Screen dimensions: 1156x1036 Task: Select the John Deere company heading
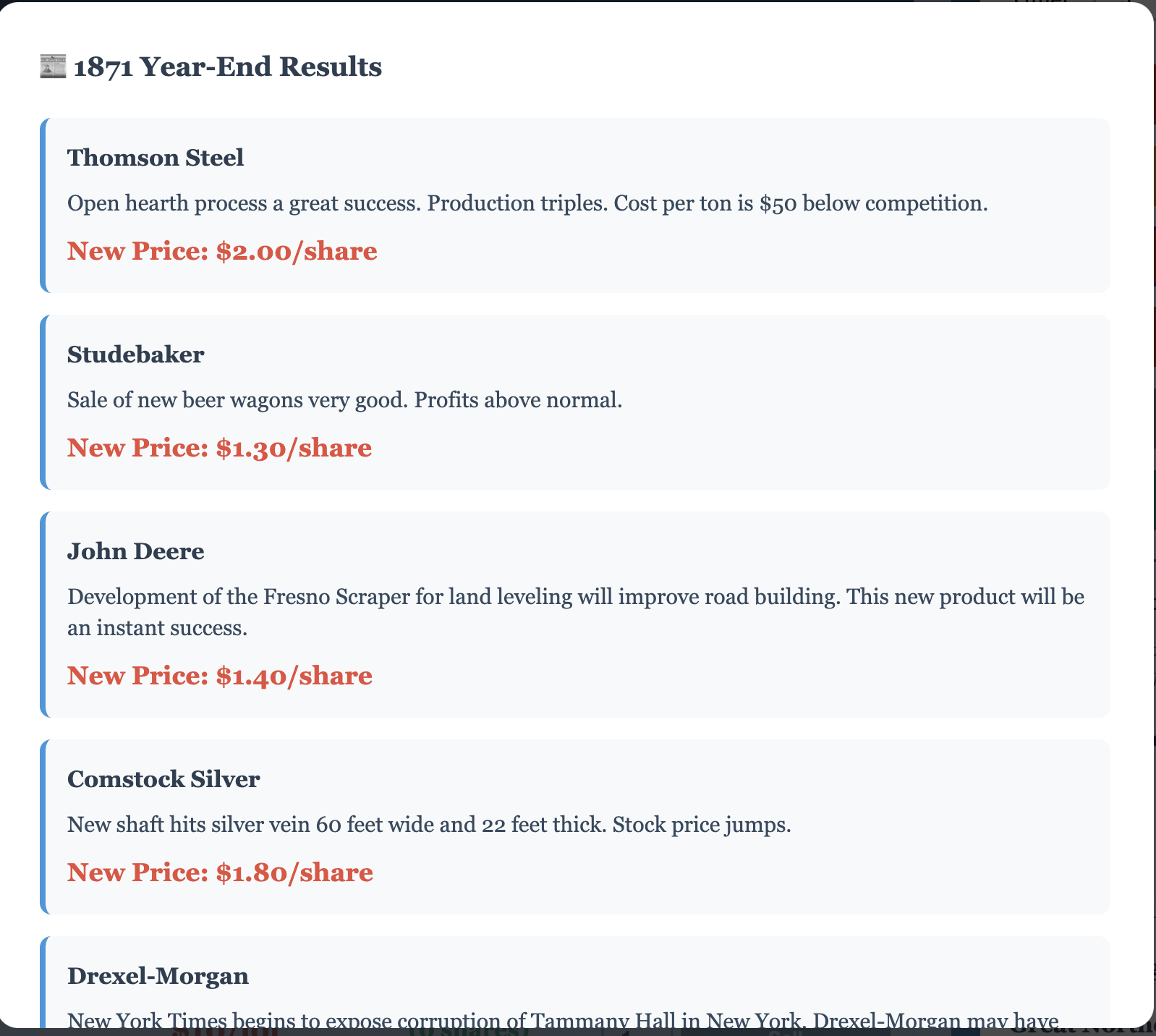point(136,551)
